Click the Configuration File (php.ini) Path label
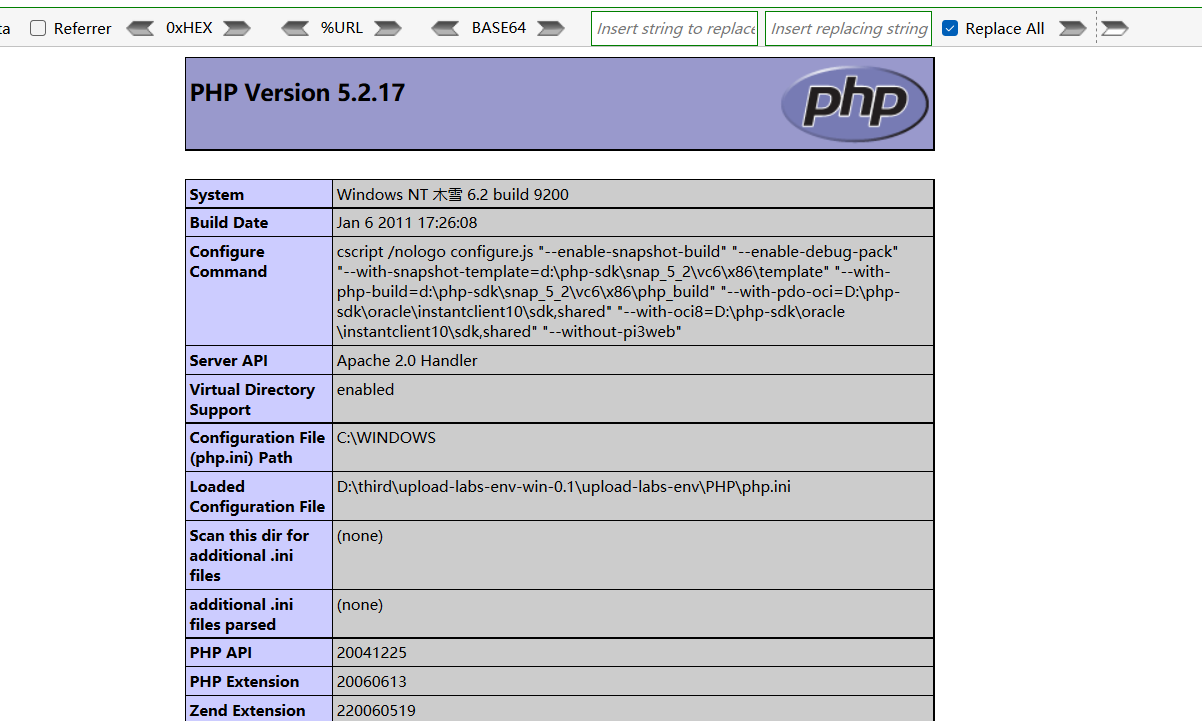This screenshot has height=721, width=1202. [258, 448]
